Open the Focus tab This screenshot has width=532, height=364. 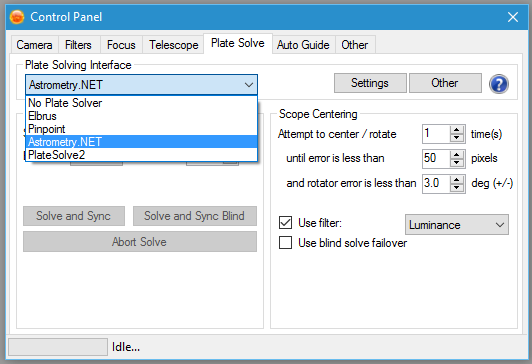(x=121, y=45)
